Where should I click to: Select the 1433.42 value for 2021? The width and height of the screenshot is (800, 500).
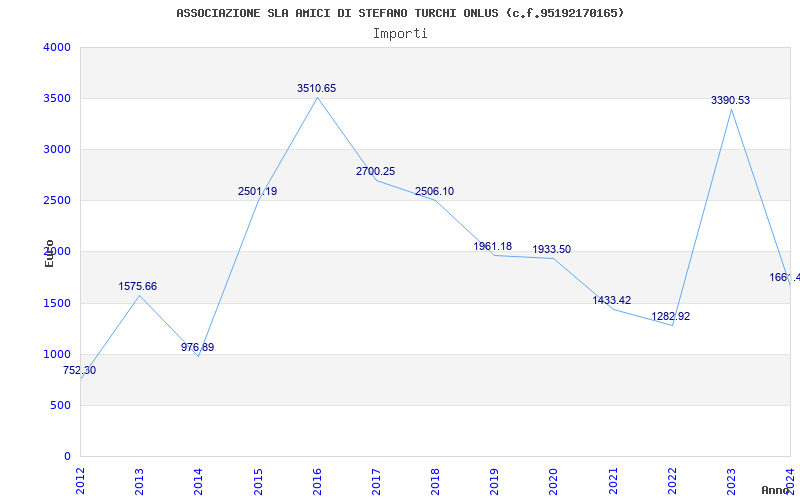[611, 301]
